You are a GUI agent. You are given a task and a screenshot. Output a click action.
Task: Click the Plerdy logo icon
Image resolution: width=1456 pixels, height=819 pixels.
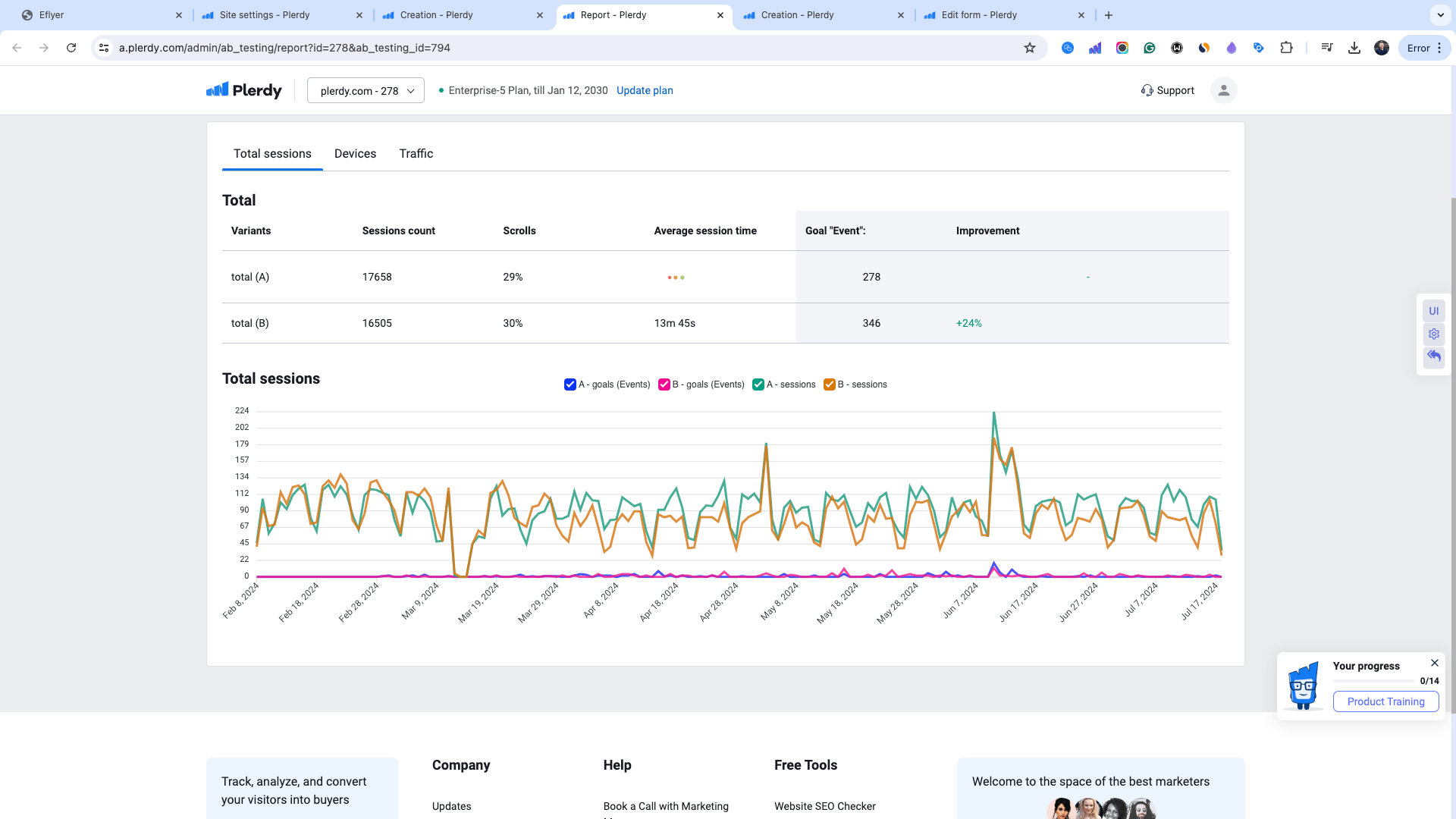tap(217, 90)
